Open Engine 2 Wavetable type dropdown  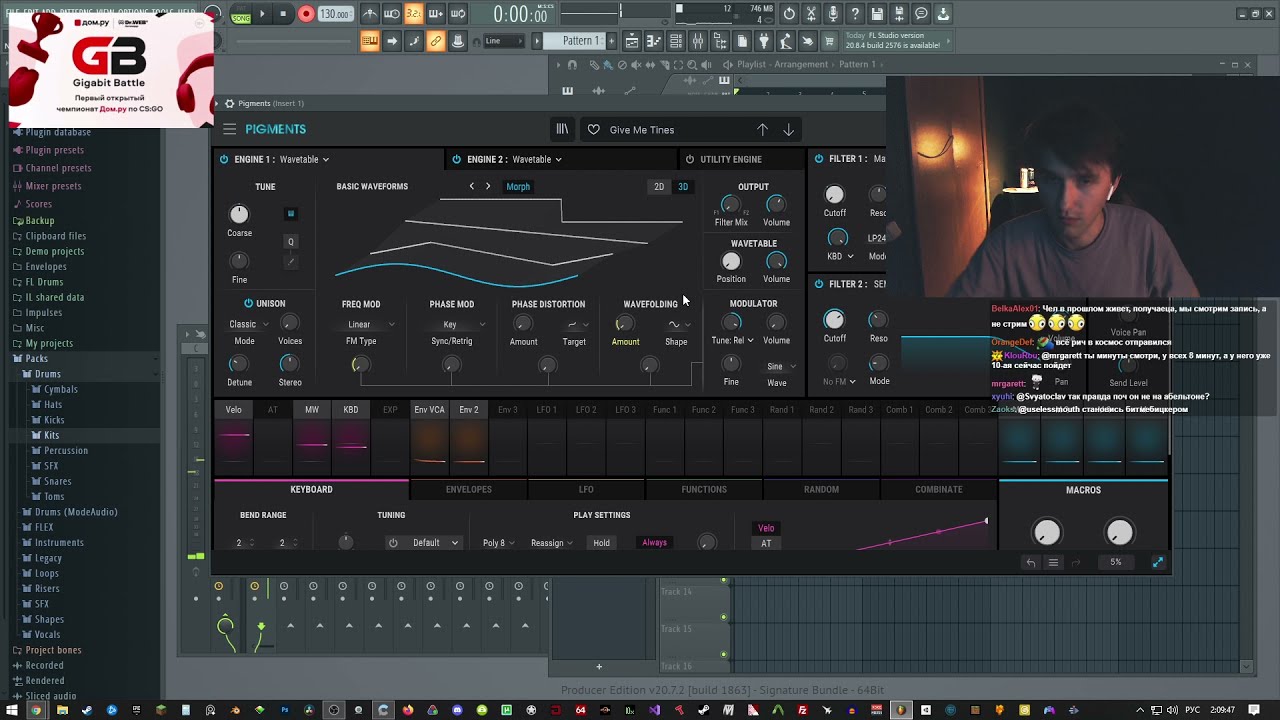[537, 159]
